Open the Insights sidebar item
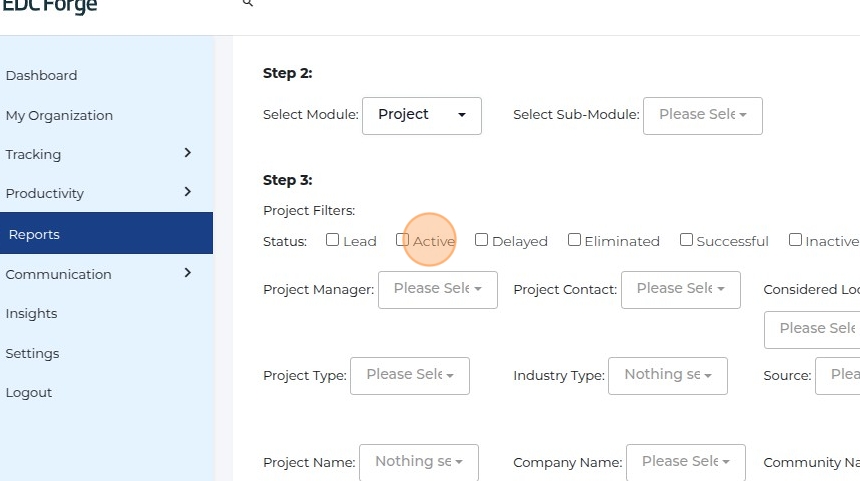This screenshot has width=860, height=481. pyautogui.click(x=31, y=313)
